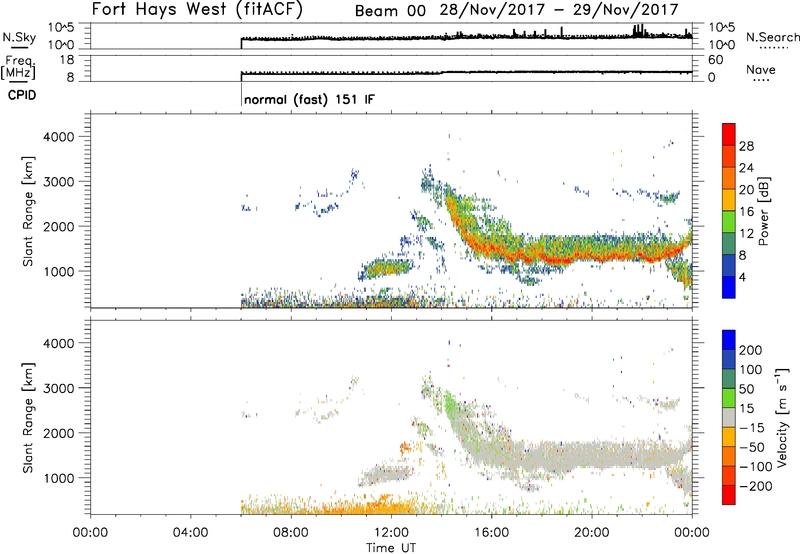Click the "-50" tick on Velocity colorbar
Image resolution: width=800 pixels, height=554 pixels.
[752, 447]
